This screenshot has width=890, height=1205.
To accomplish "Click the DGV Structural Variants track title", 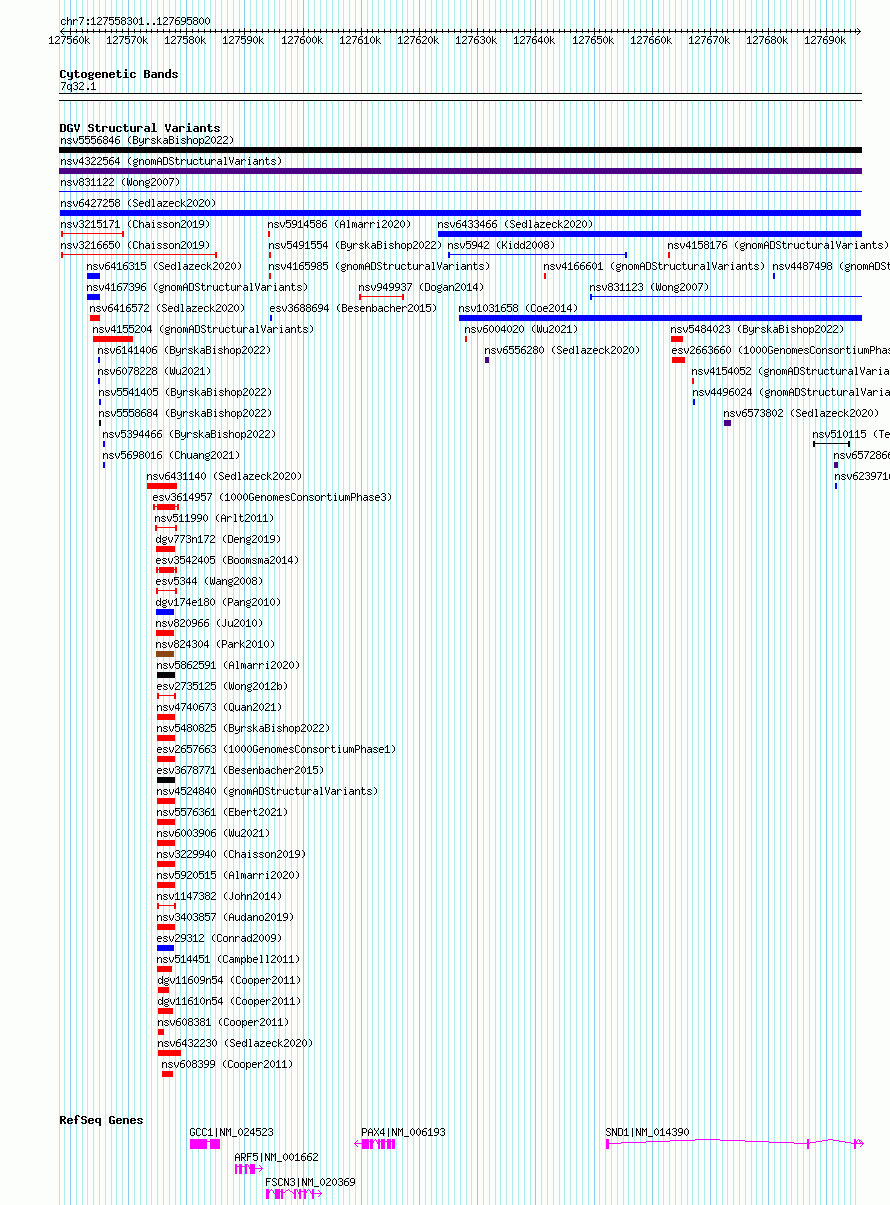I will click(140, 128).
